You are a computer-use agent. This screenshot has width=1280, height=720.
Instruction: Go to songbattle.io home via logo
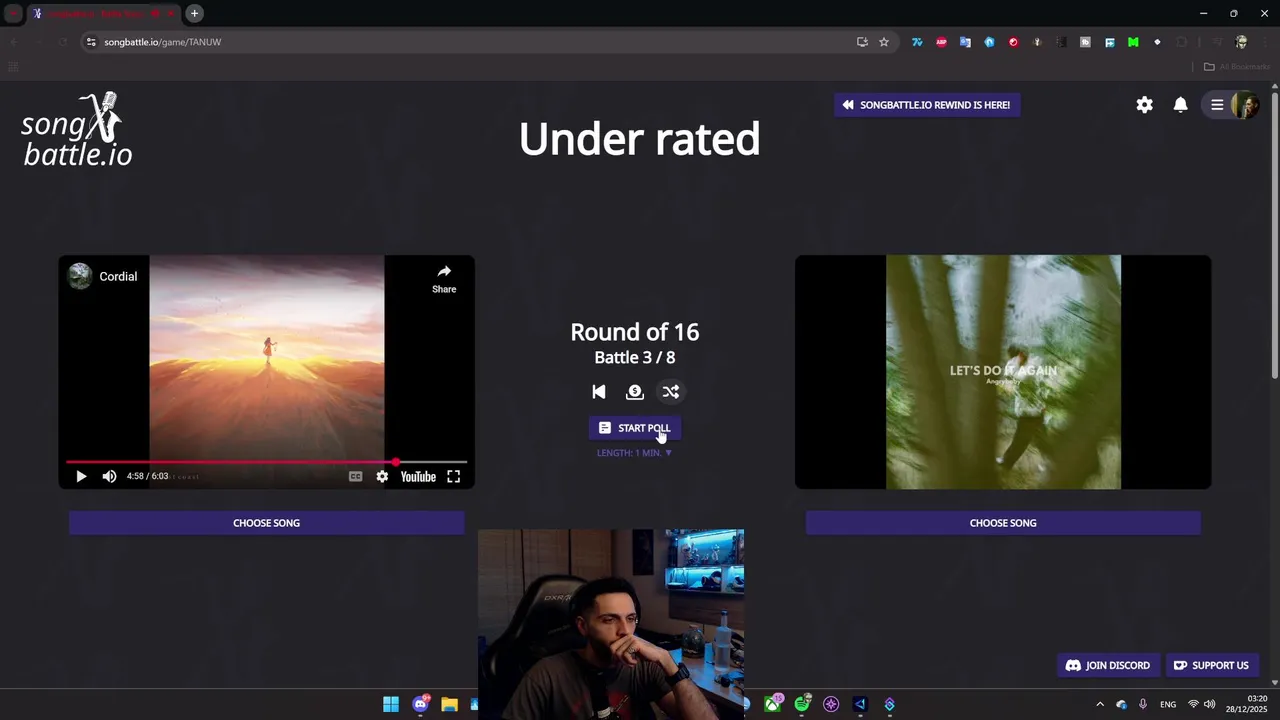(x=77, y=130)
